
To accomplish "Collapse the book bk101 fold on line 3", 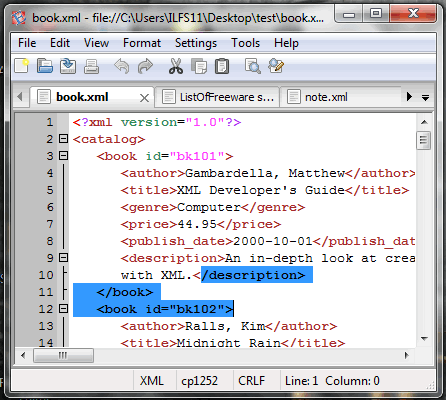I will pos(63,156).
